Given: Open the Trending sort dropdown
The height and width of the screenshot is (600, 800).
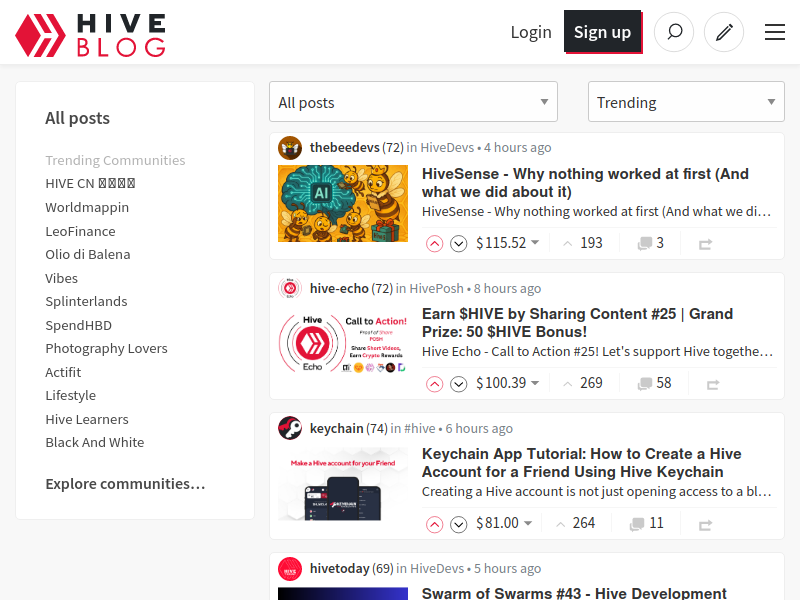Looking at the screenshot, I should click(x=686, y=102).
